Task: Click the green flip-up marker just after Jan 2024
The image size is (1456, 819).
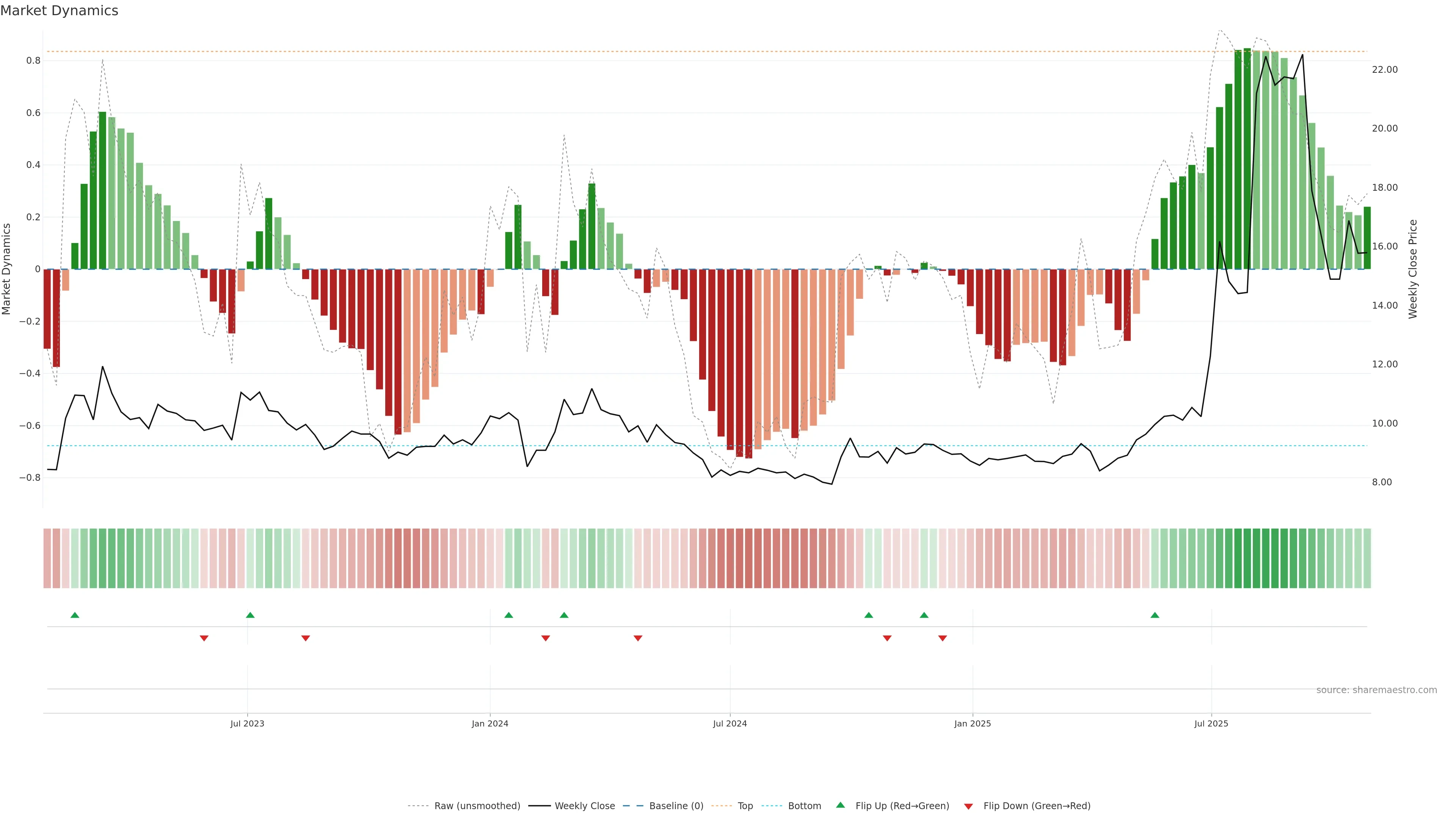Action: coord(509,615)
